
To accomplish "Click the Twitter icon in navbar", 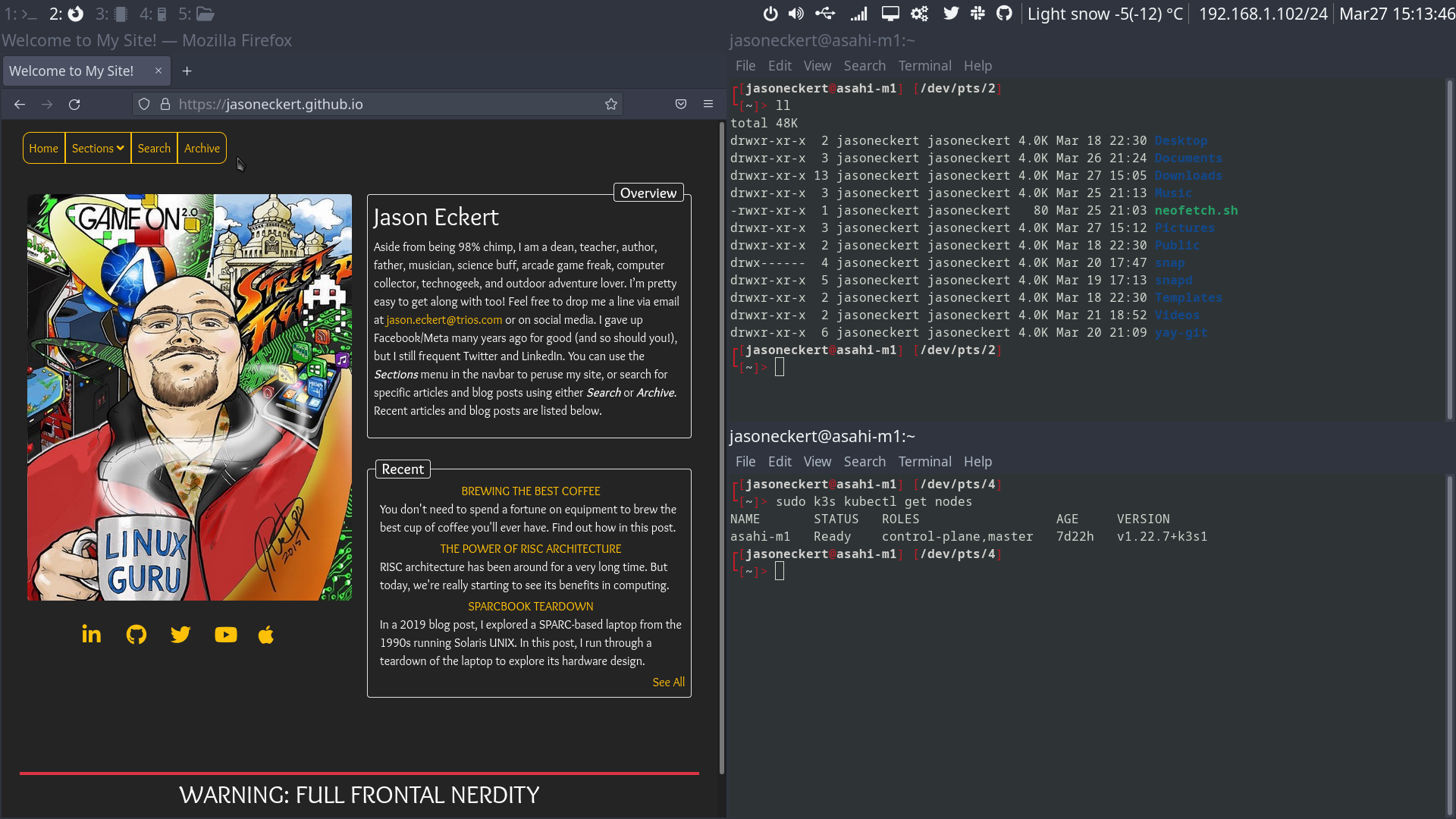I will [x=951, y=13].
